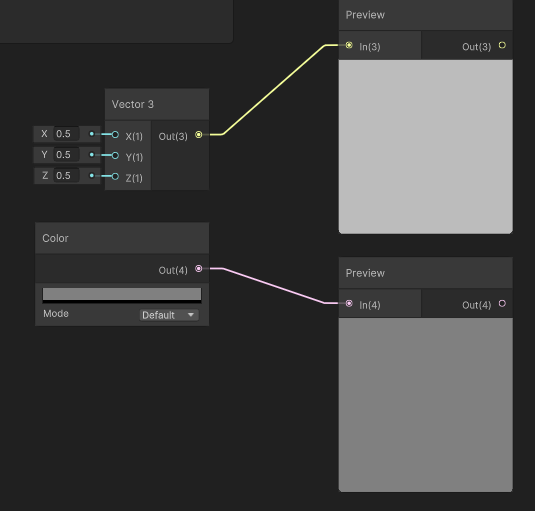
Task: Click the dark gray bottom preview thumbnail
Action: coord(425,405)
